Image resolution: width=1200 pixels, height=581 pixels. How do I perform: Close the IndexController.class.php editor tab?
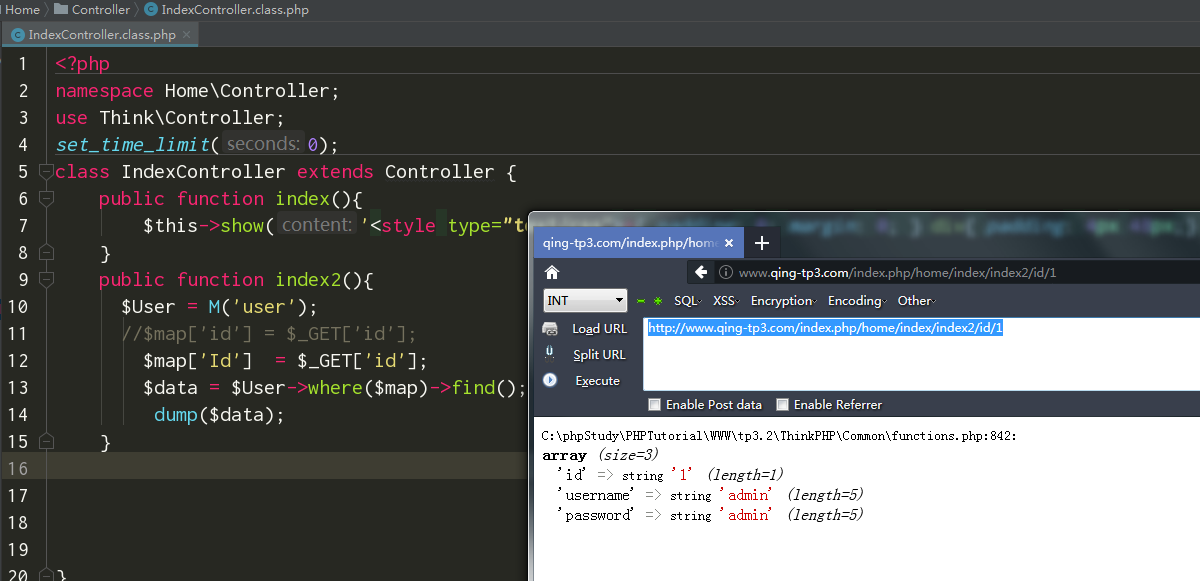(x=187, y=34)
